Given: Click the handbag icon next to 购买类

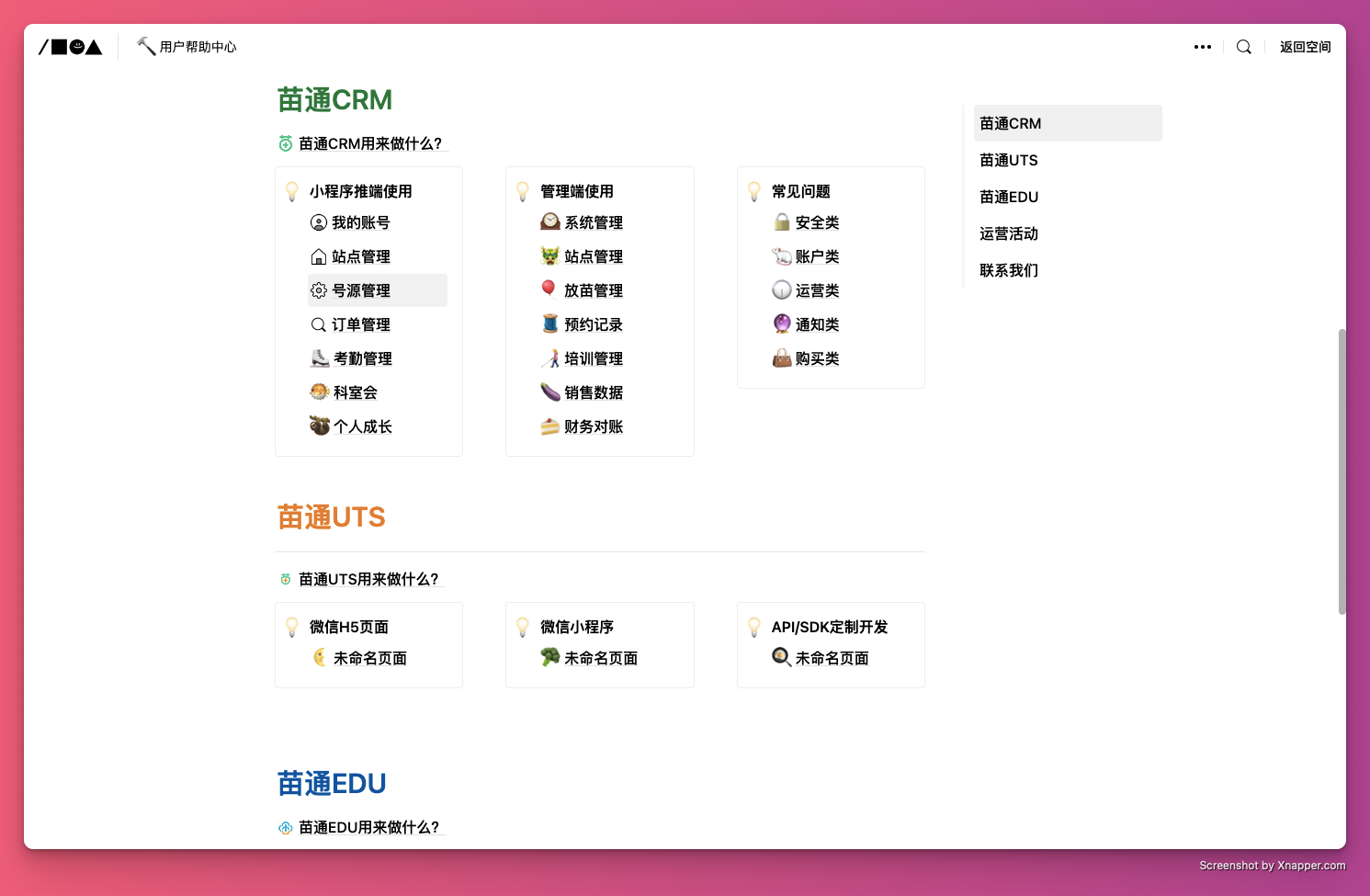Looking at the screenshot, I should tap(782, 358).
